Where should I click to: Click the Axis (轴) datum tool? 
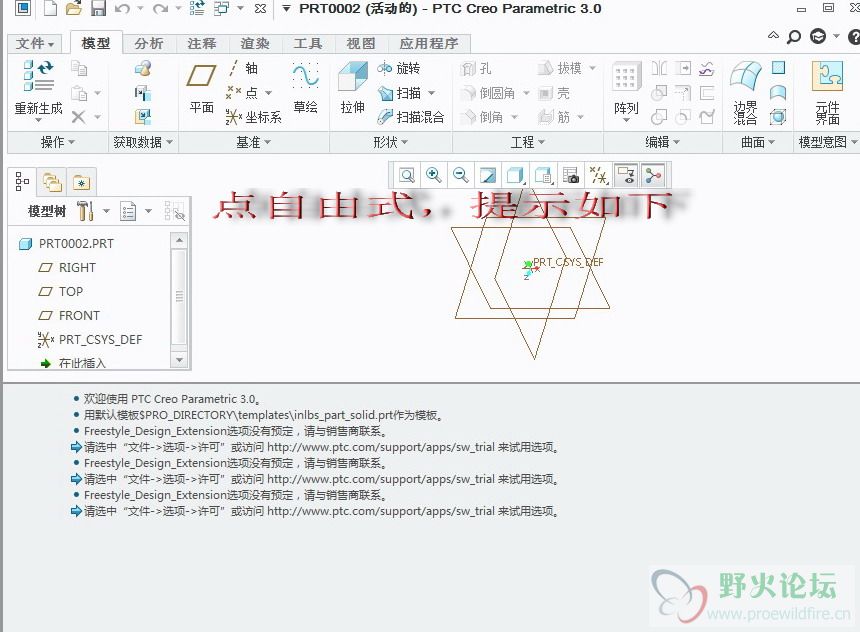tap(244, 68)
